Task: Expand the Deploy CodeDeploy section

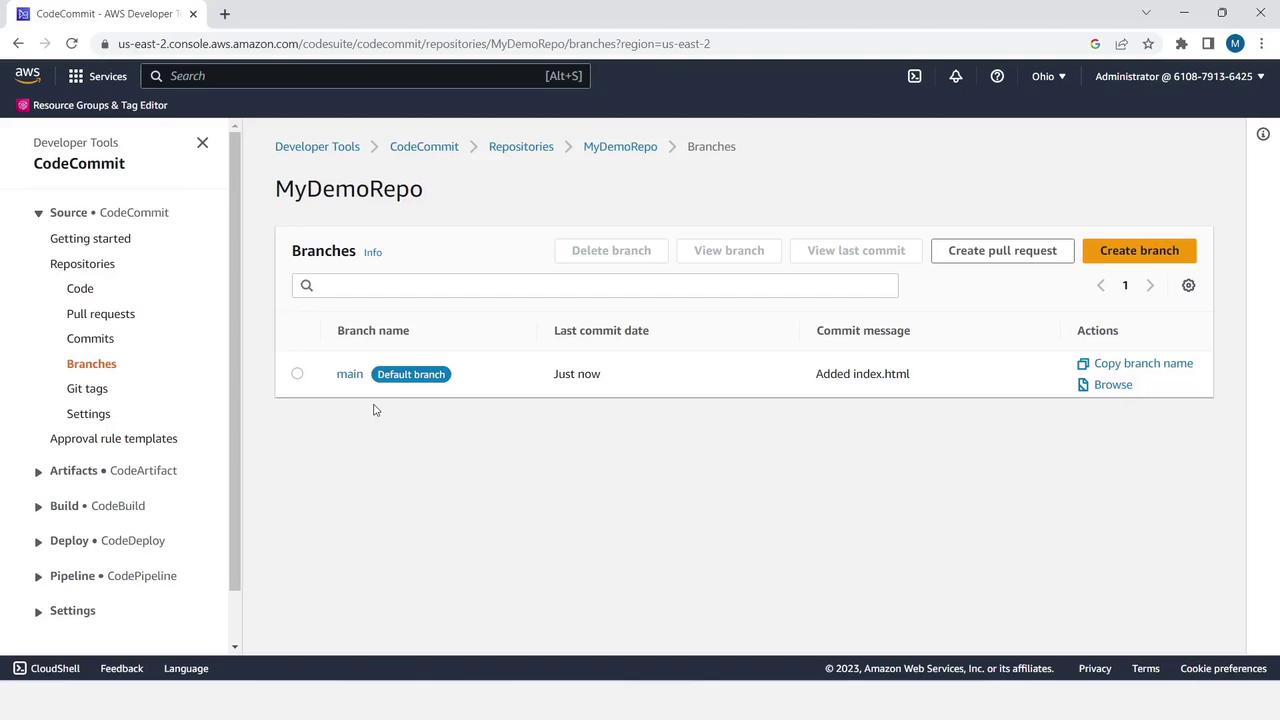Action: pos(38,542)
